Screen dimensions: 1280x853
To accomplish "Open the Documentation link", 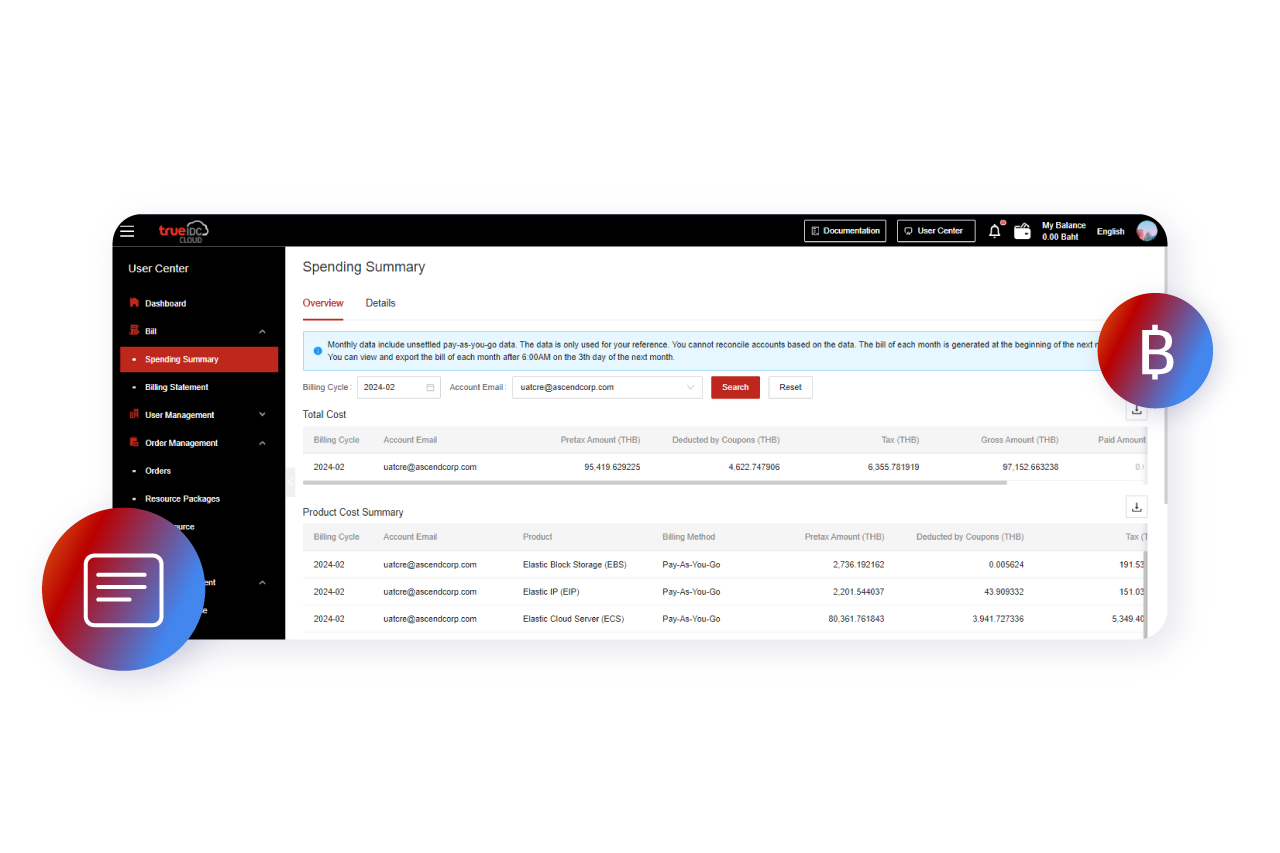I will 845,231.
